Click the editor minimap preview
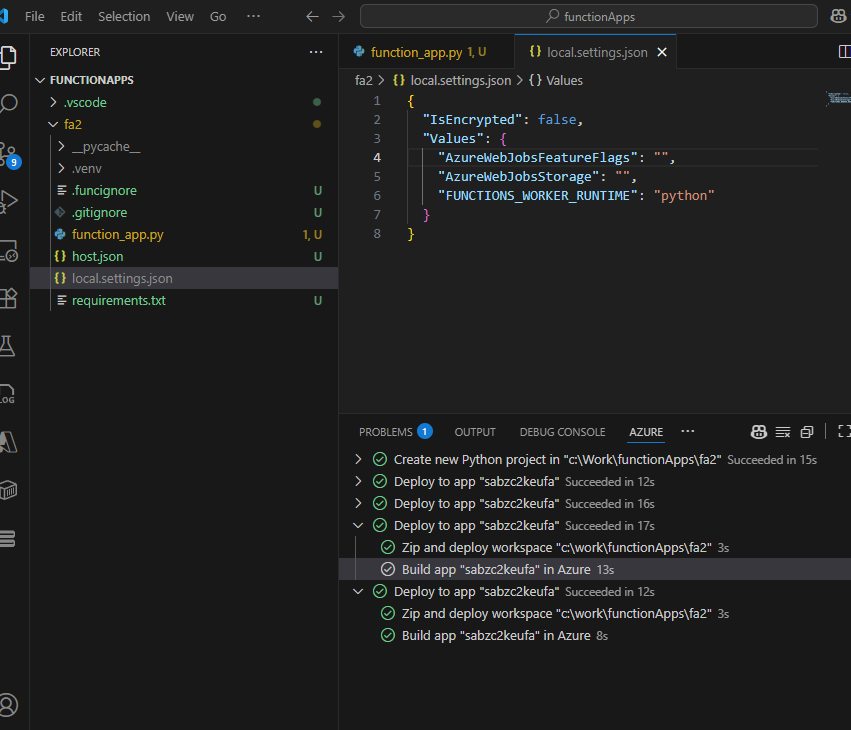The width and height of the screenshot is (851, 730). (839, 98)
